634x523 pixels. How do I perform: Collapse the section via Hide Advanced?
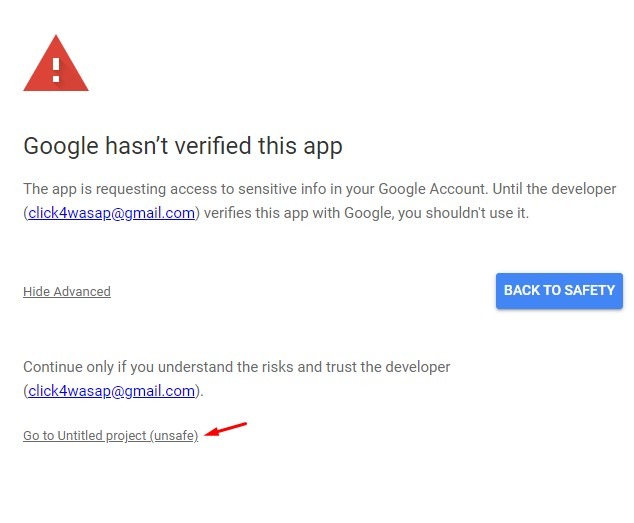(67, 291)
